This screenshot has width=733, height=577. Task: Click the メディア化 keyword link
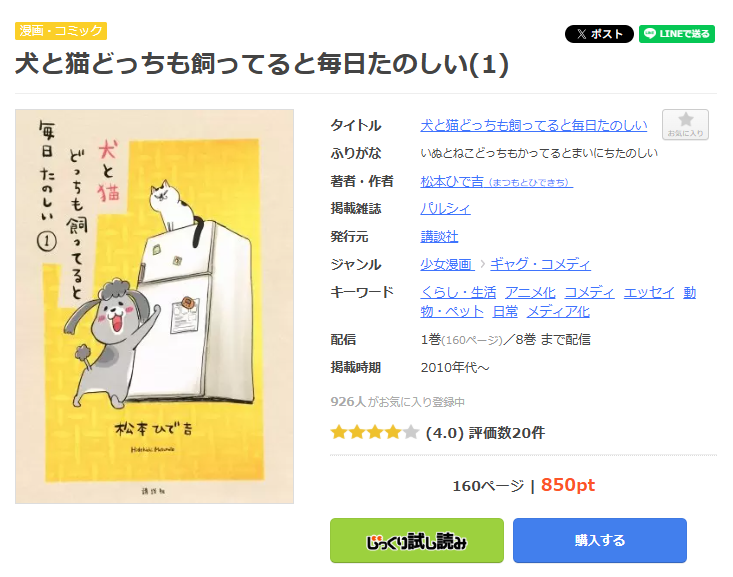point(558,311)
